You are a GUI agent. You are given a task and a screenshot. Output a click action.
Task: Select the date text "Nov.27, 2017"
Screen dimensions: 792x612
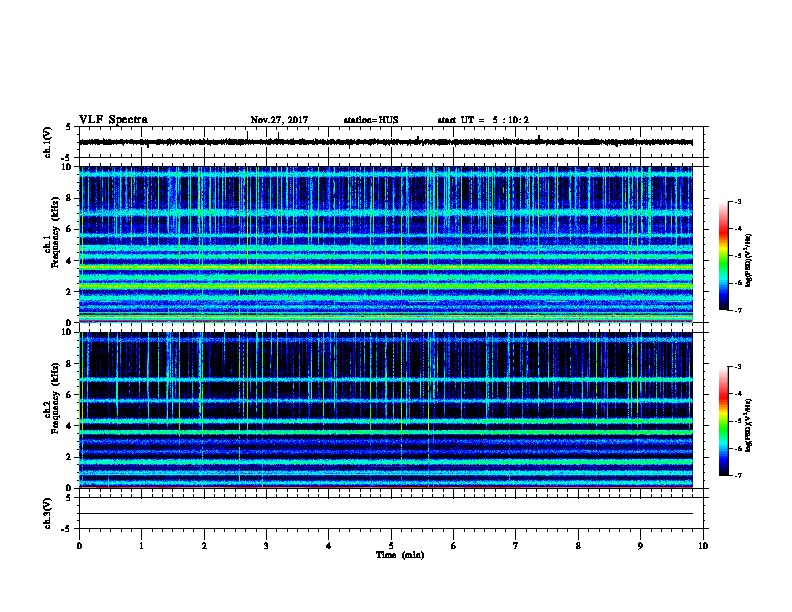click(x=279, y=120)
